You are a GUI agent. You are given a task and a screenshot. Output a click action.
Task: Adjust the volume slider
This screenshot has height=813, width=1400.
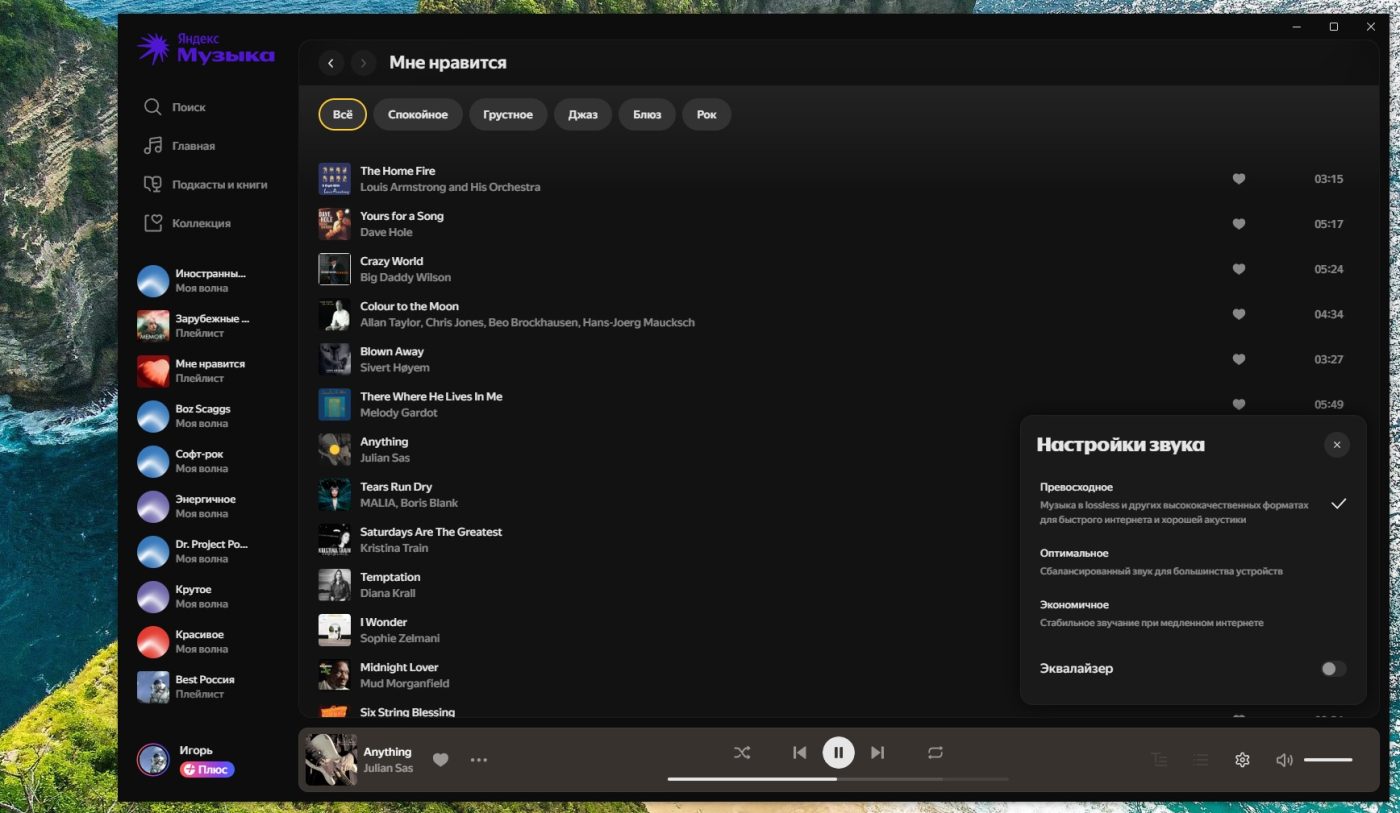pyautogui.click(x=1328, y=760)
